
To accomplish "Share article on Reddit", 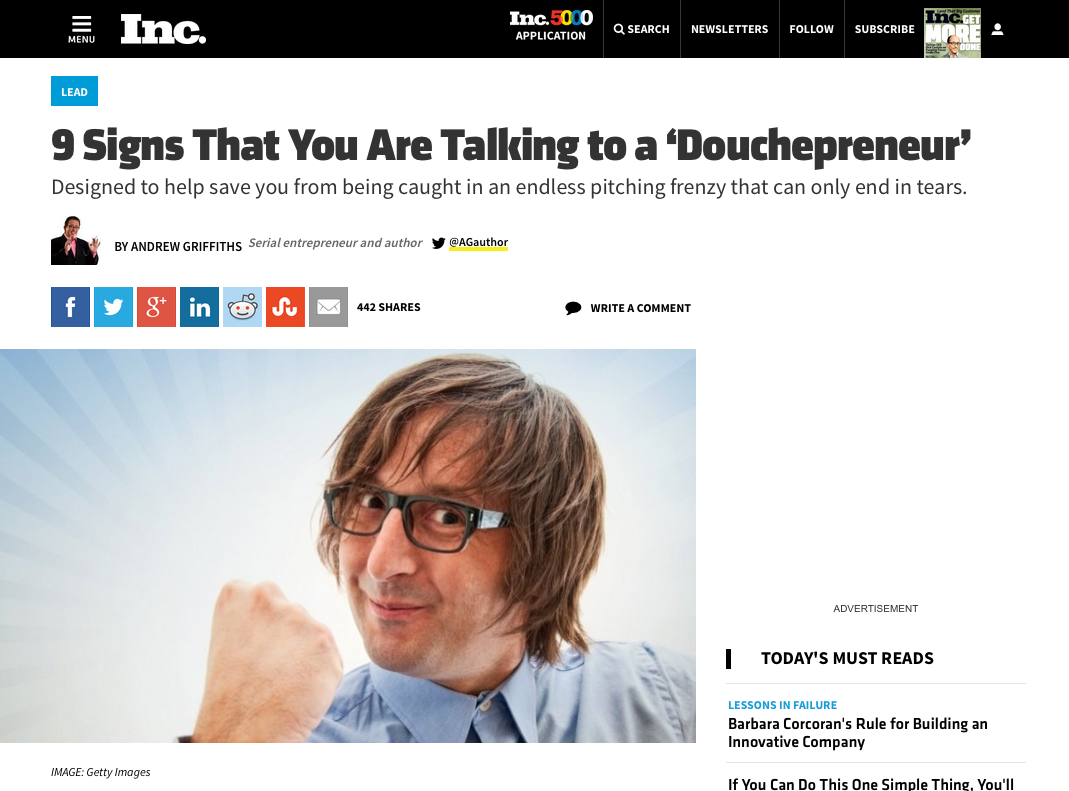I will 242,307.
